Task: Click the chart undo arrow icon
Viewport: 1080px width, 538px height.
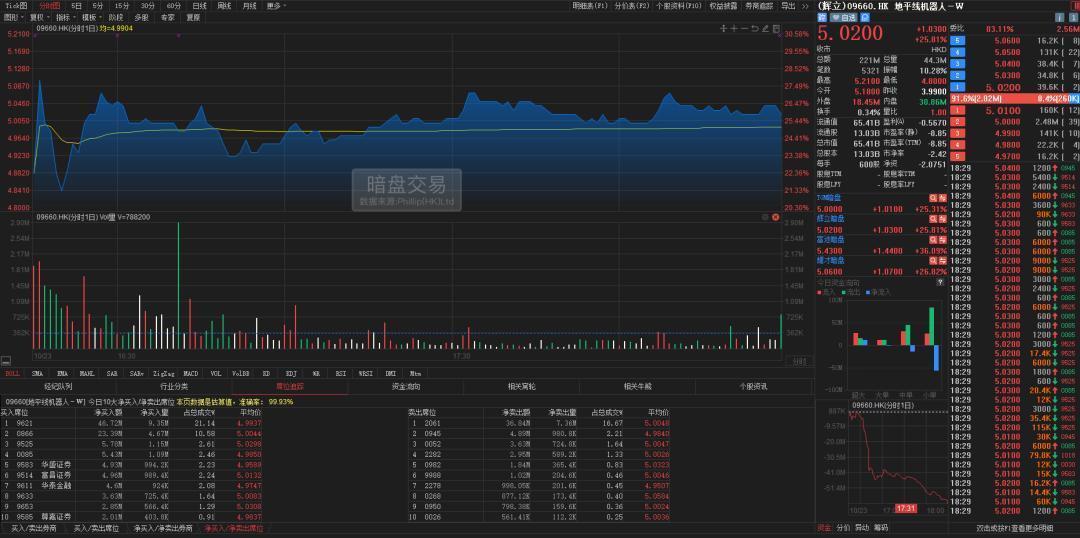Action: pyautogui.click(x=755, y=29)
